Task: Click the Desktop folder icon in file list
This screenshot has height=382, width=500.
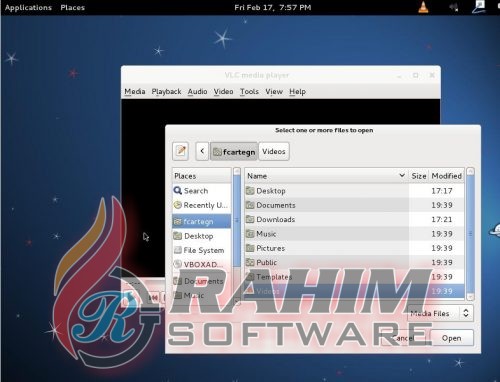Action: pyautogui.click(x=250, y=191)
